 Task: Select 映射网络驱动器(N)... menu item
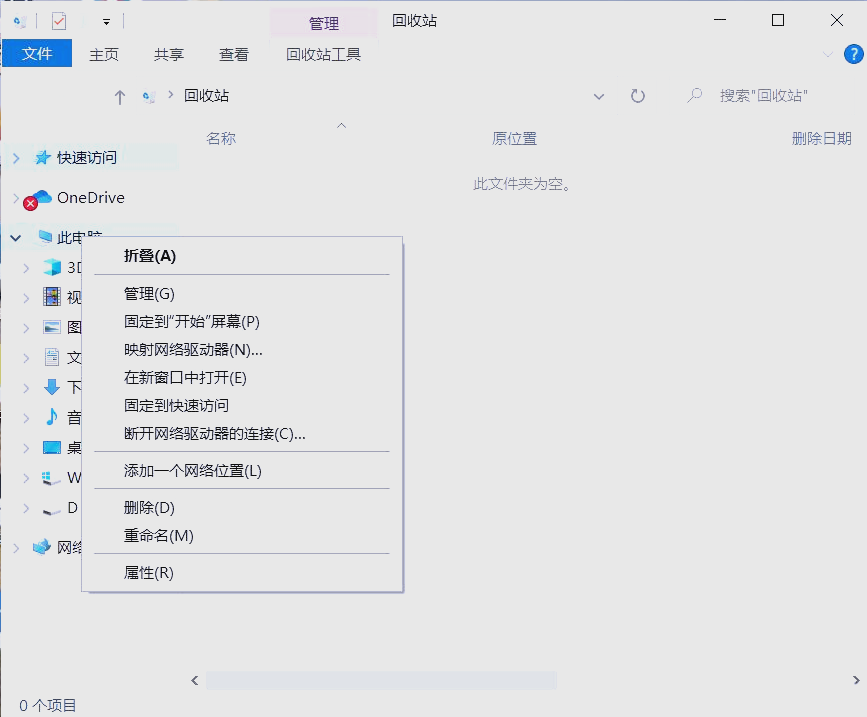click(242, 349)
